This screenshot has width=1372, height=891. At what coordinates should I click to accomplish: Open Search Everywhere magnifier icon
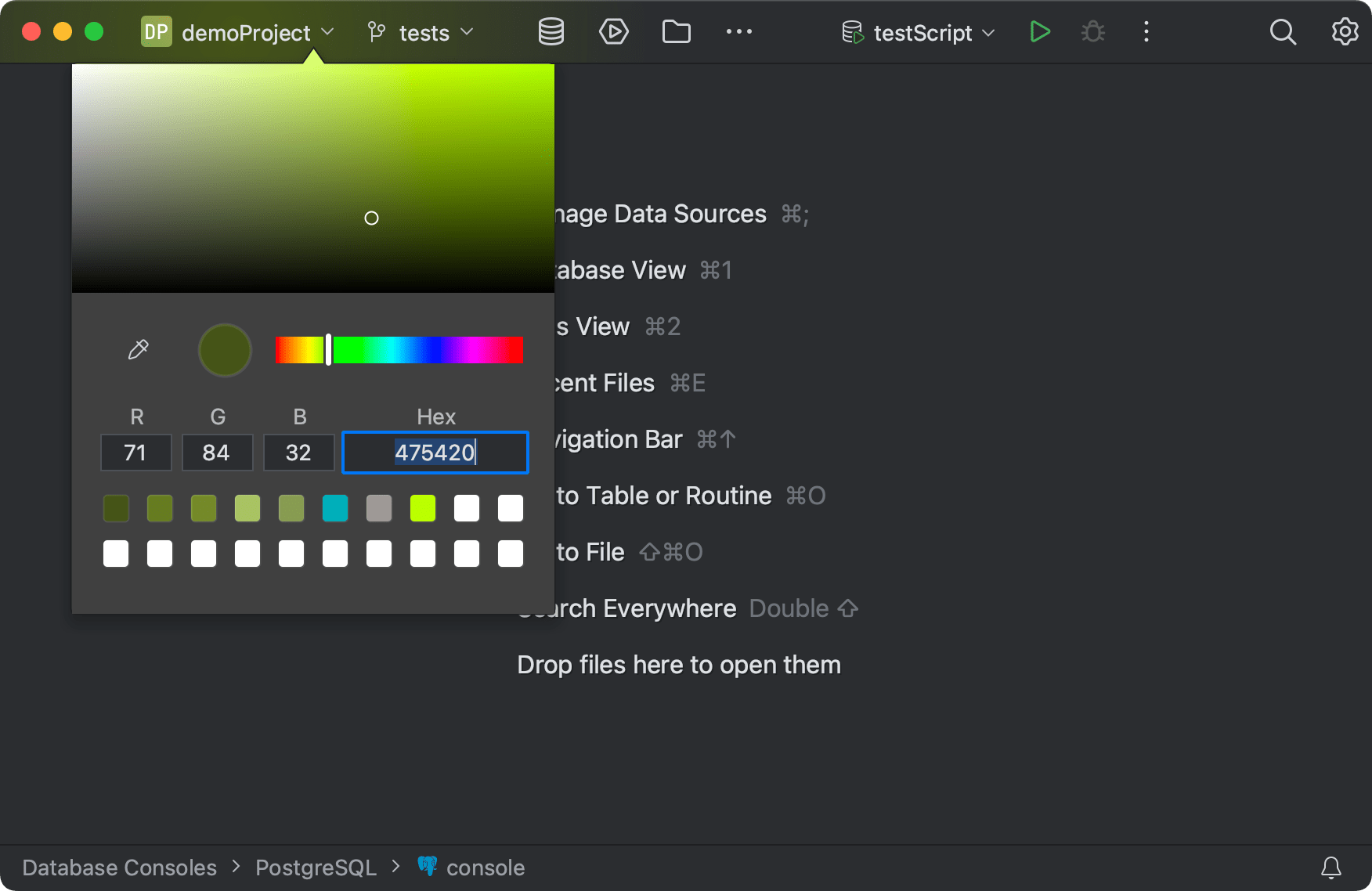(1283, 32)
